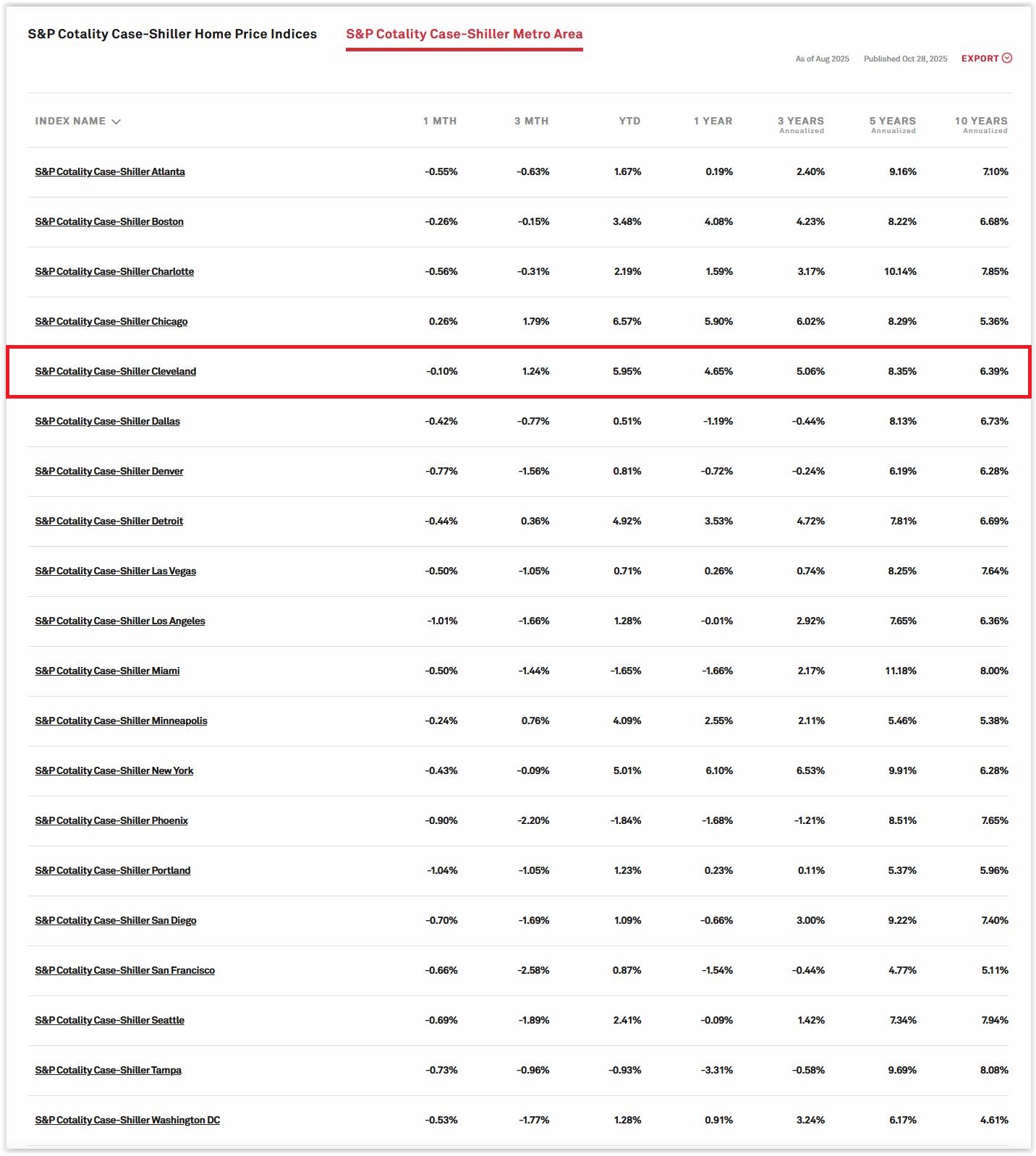Open the Case-Shiller Cleveland index link
Screen dimensions: 1036x1156
[x=116, y=371]
